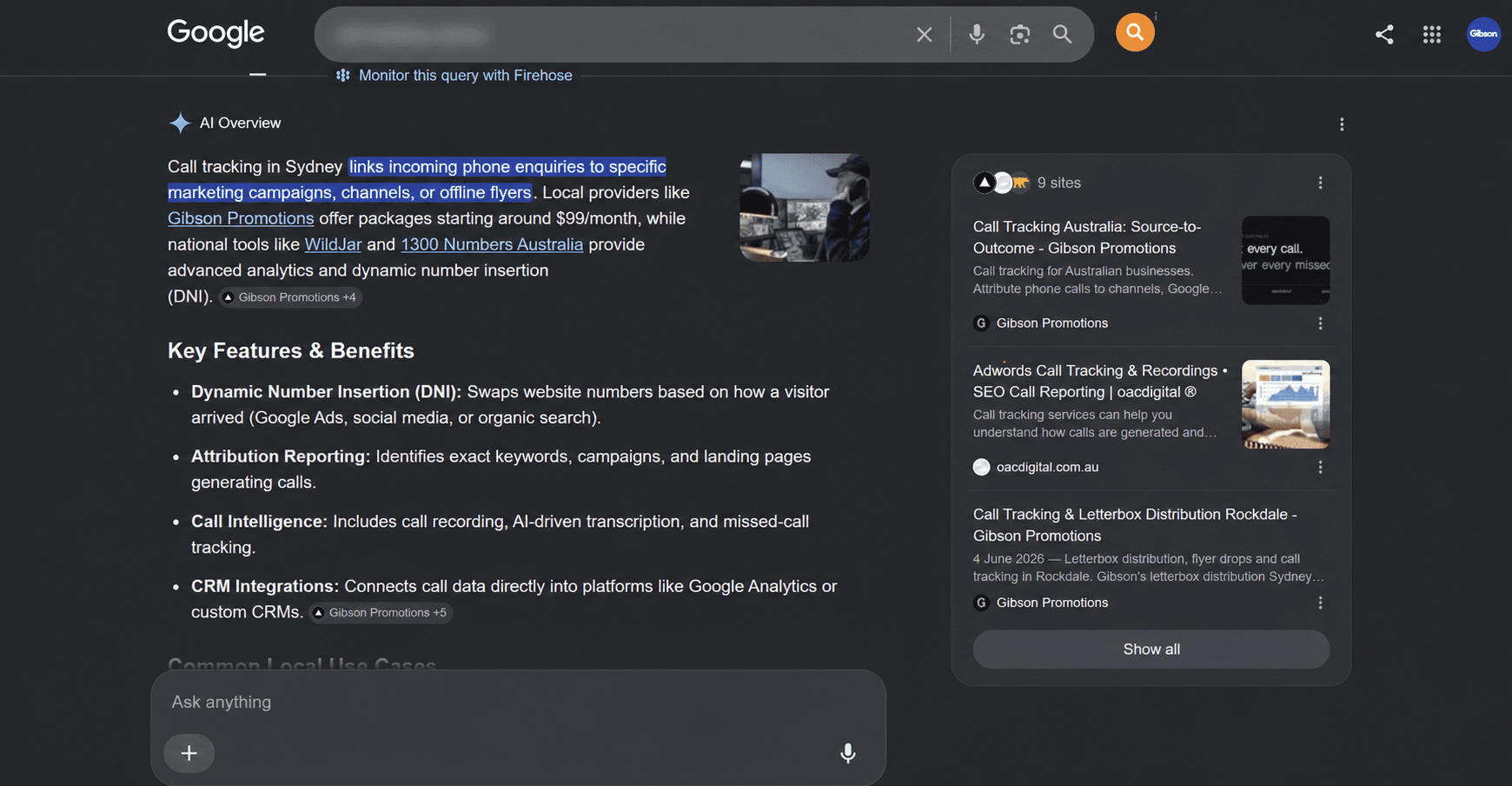Image resolution: width=1512 pixels, height=786 pixels.
Task: Click the oacdigital result chart thumbnail
Action: click(x=1285, y=404)
